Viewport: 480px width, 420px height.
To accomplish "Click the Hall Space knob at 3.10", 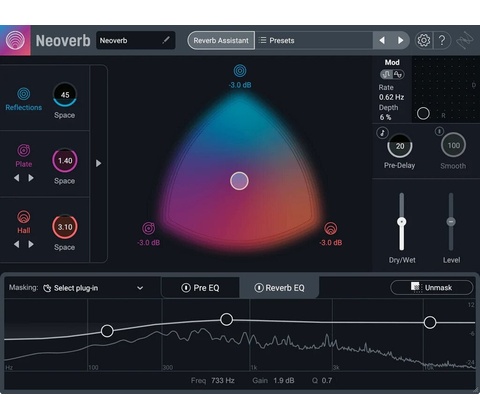I will pos(65,227).
